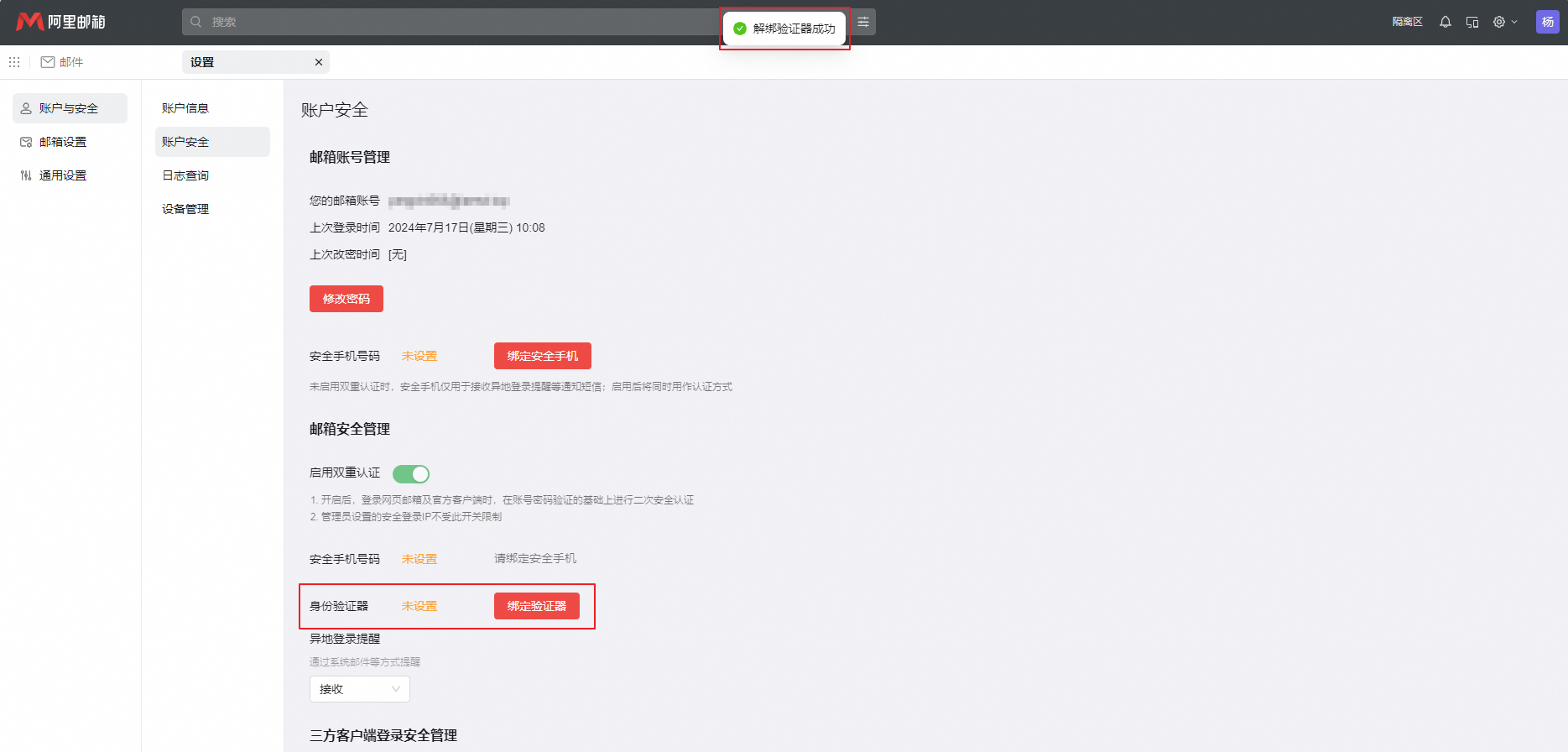Screen dimensions: 1568x752
Task: Click the Alibaba Mail logo
Action: (60, 22)
